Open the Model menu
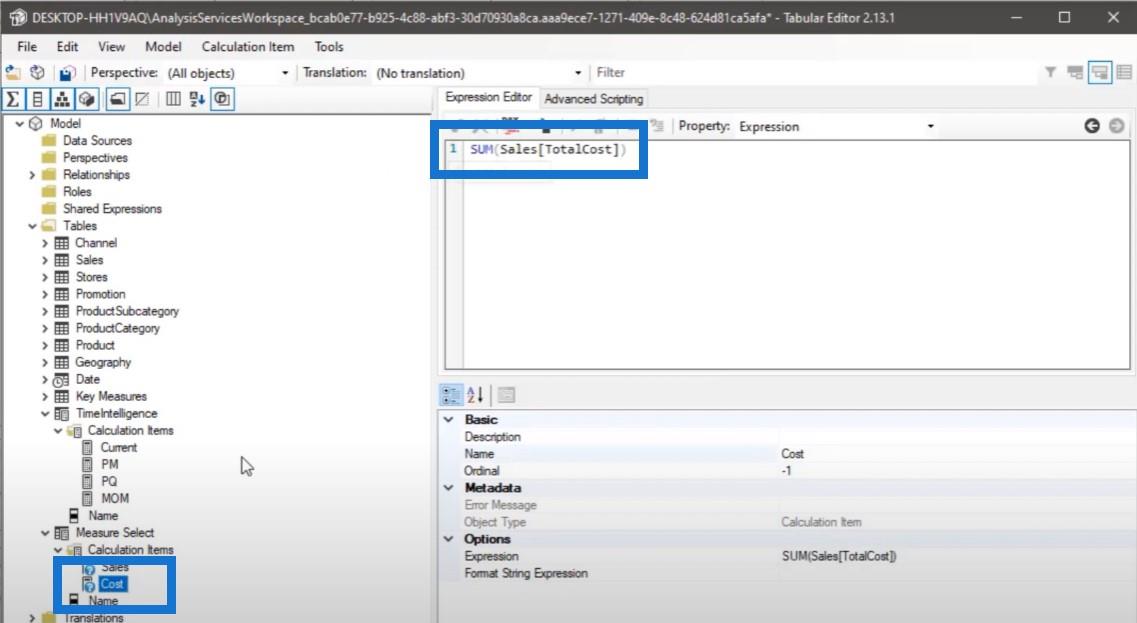 click(163, 46)
